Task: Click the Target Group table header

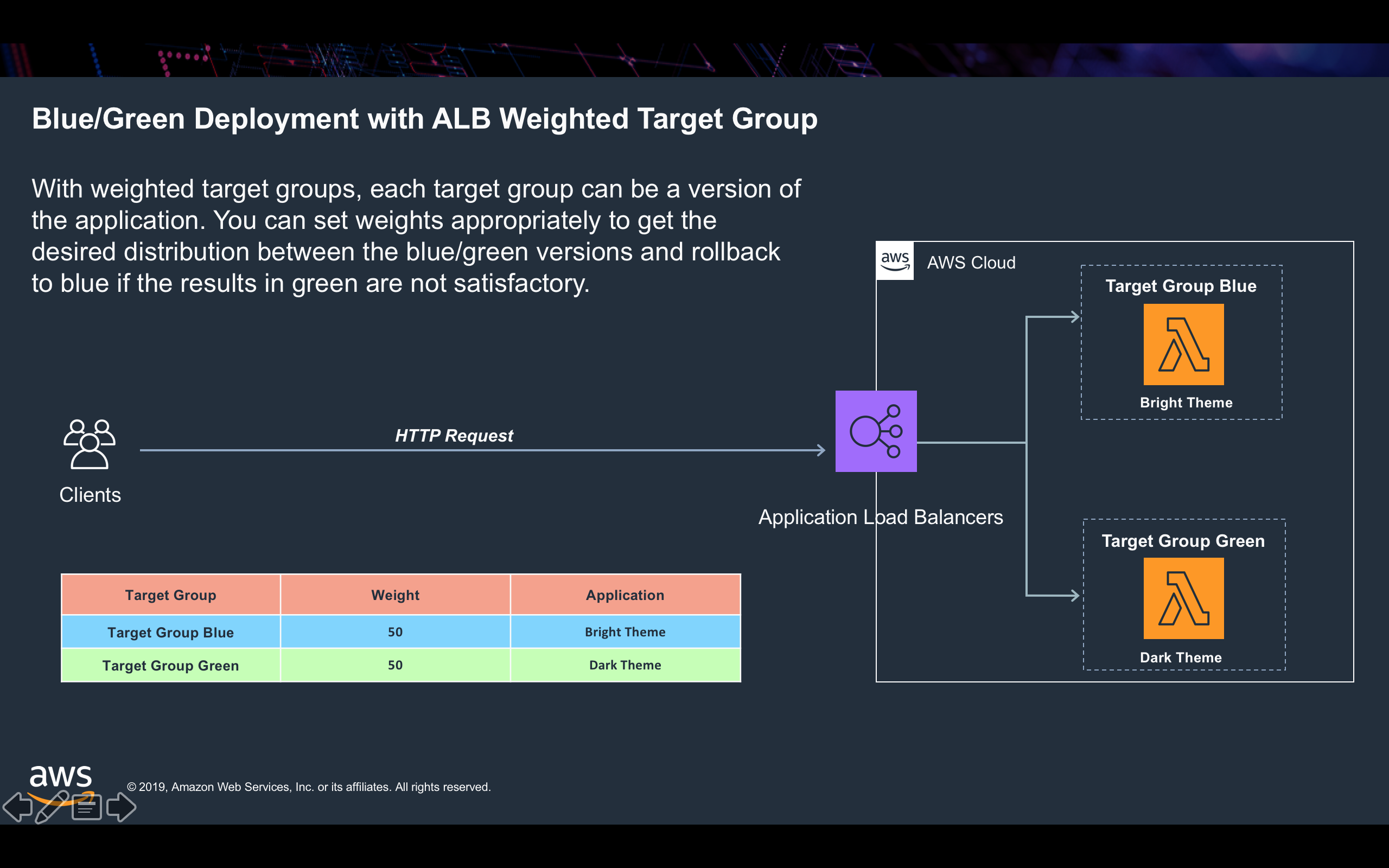Action: (x=170, y=595)
